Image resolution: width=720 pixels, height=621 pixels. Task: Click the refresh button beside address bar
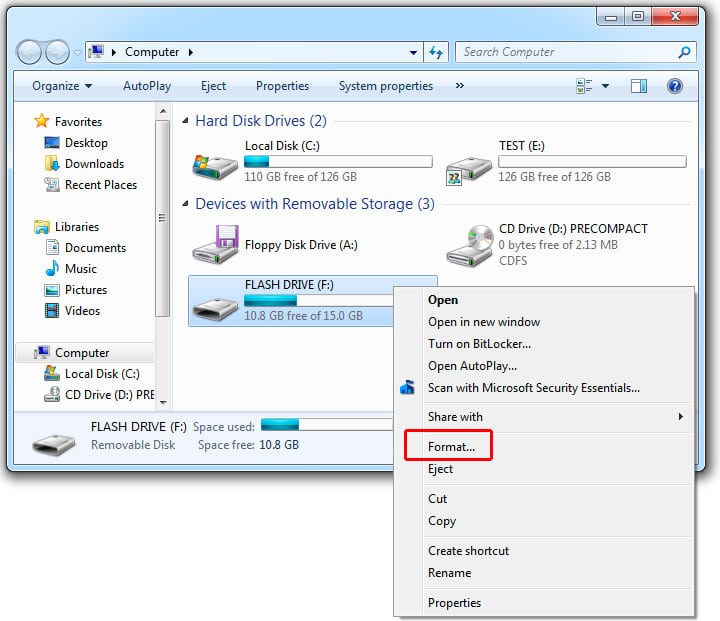coord(436,52)
